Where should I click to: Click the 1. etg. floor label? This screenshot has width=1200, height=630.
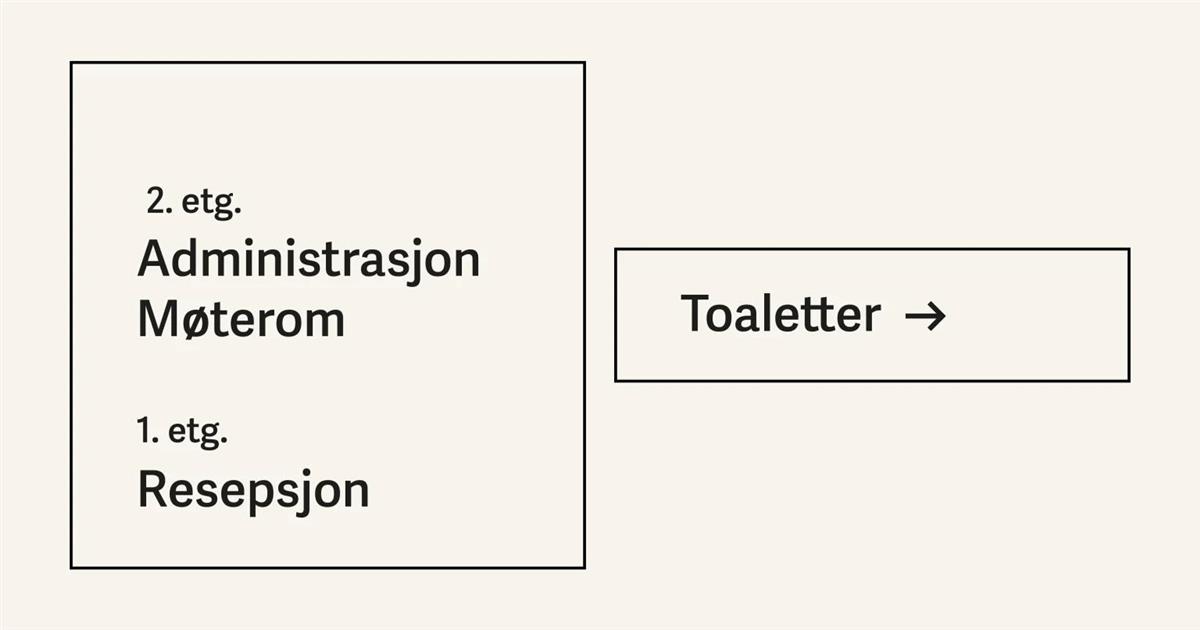tap(182, 432)
